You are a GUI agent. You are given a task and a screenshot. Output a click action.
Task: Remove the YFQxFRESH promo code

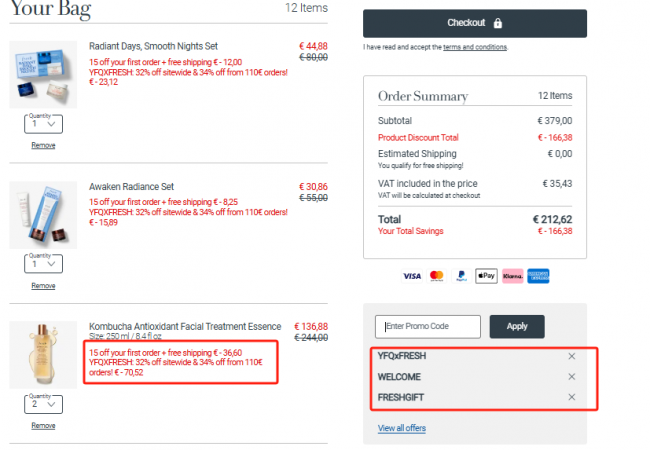(x=572, y=356)
